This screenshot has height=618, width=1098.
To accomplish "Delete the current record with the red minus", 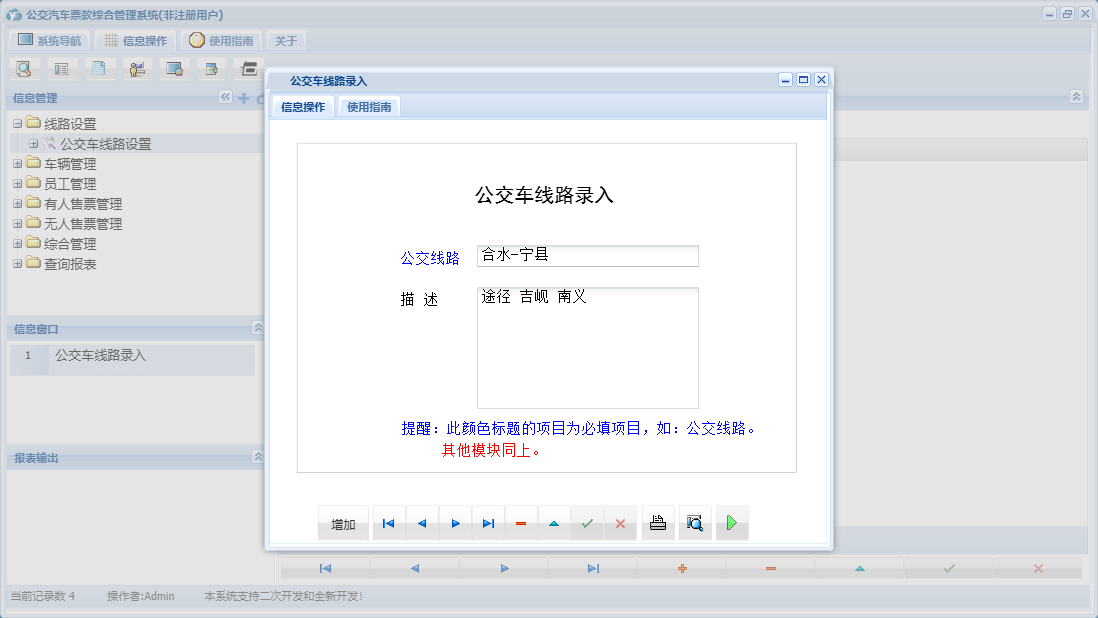I will pyautogui.click(x=521, y=522).
